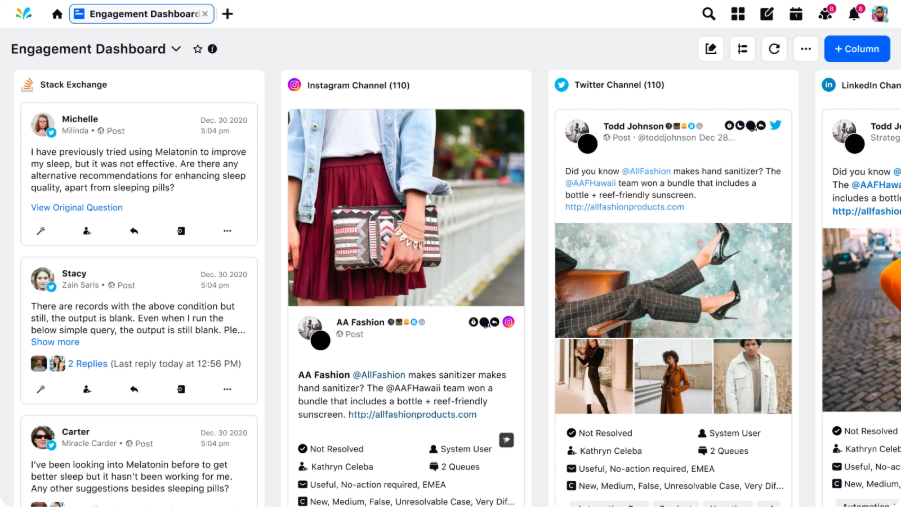Refresh the dashboard

click(774, 49)
